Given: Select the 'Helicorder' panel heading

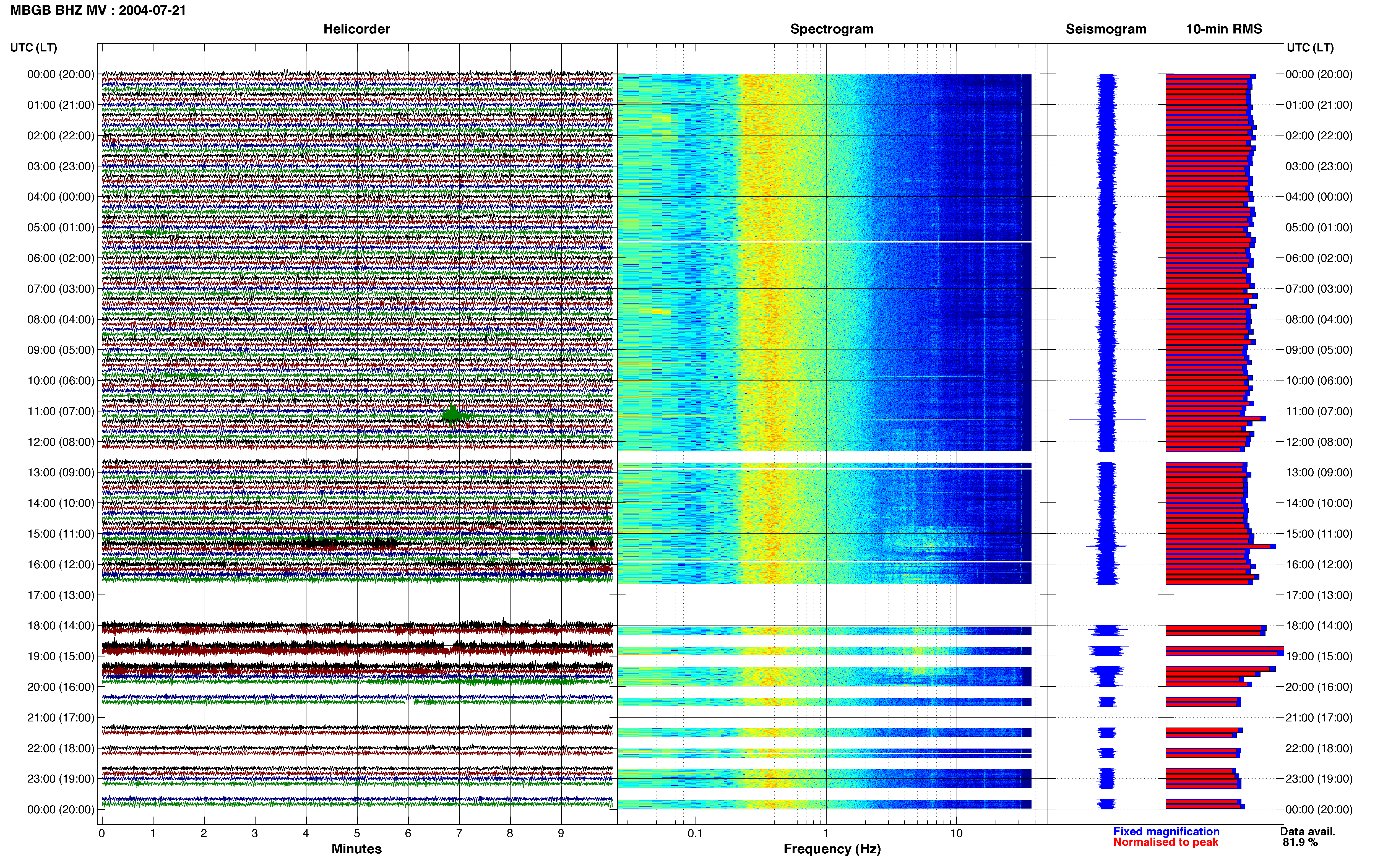Looking at the screenshot, I should tap(356, 29).
